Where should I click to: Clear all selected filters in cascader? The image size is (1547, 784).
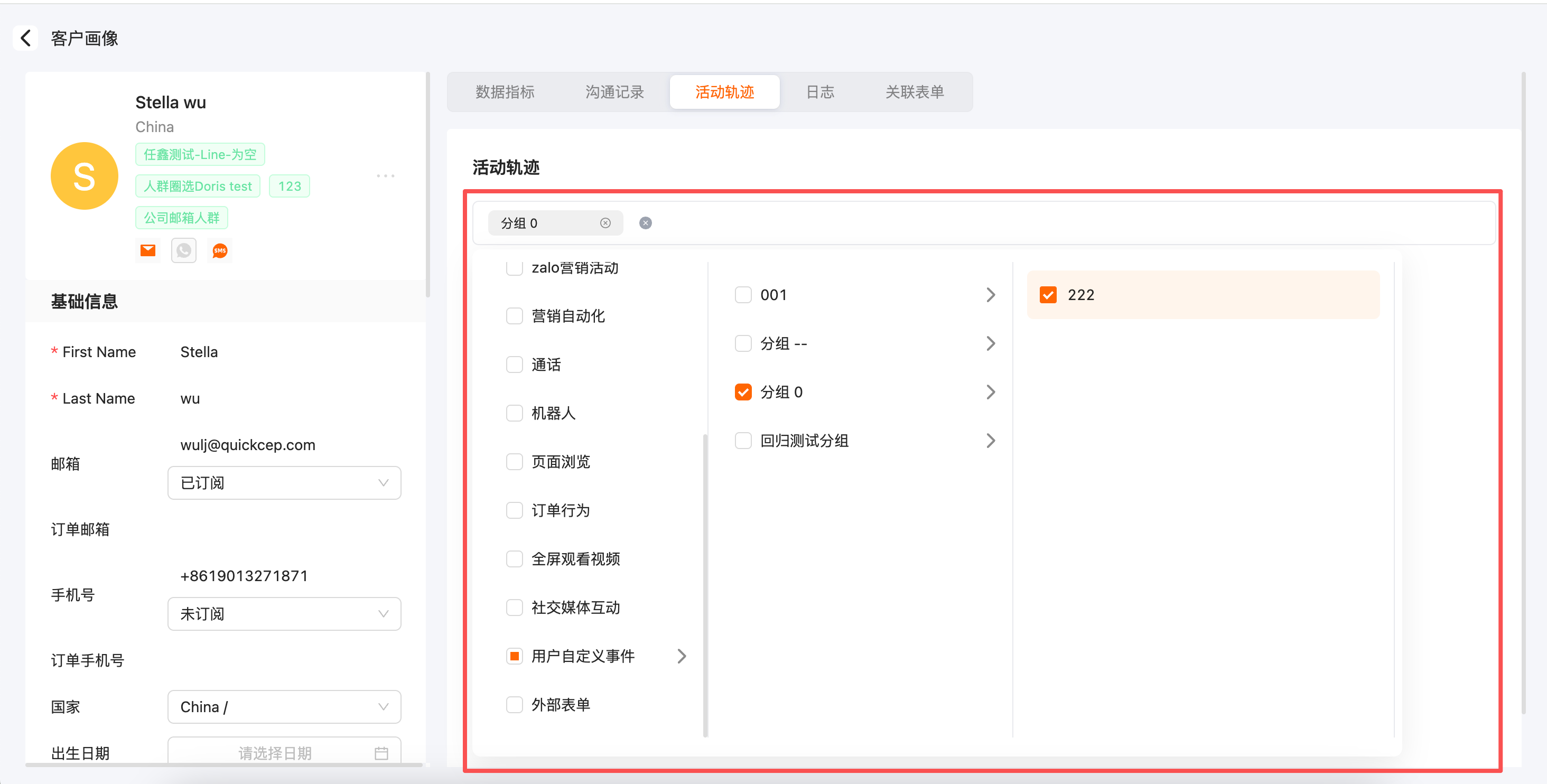point(646,223)
